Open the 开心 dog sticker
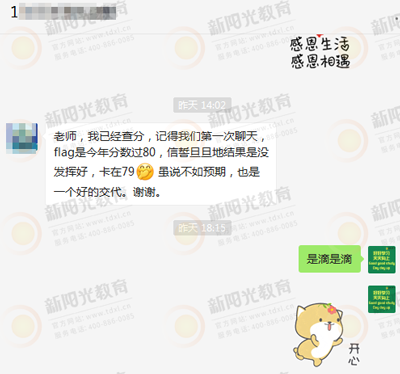Screen dimensions: 400x374 326,334
